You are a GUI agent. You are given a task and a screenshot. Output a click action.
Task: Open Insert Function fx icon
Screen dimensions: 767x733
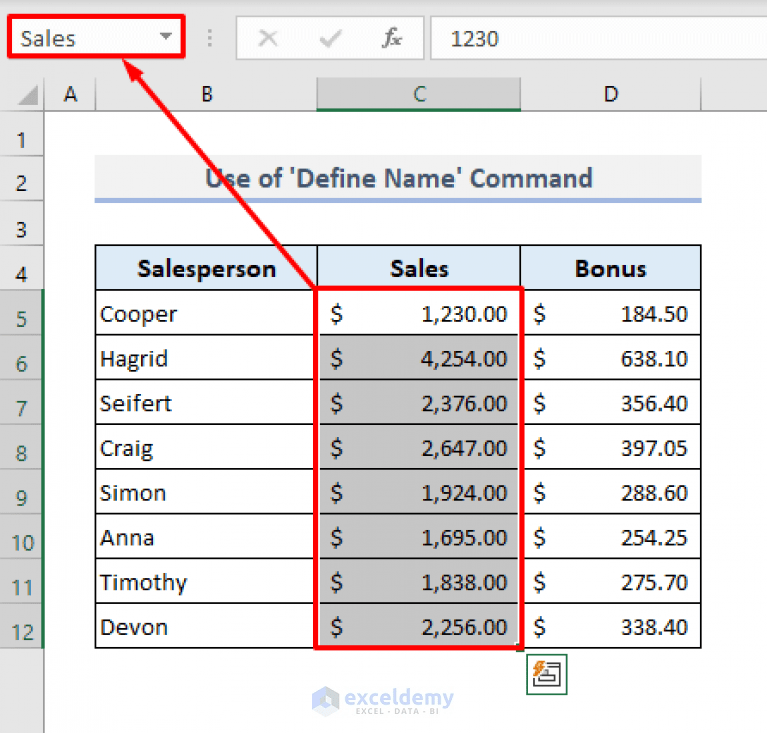point(392,38)
